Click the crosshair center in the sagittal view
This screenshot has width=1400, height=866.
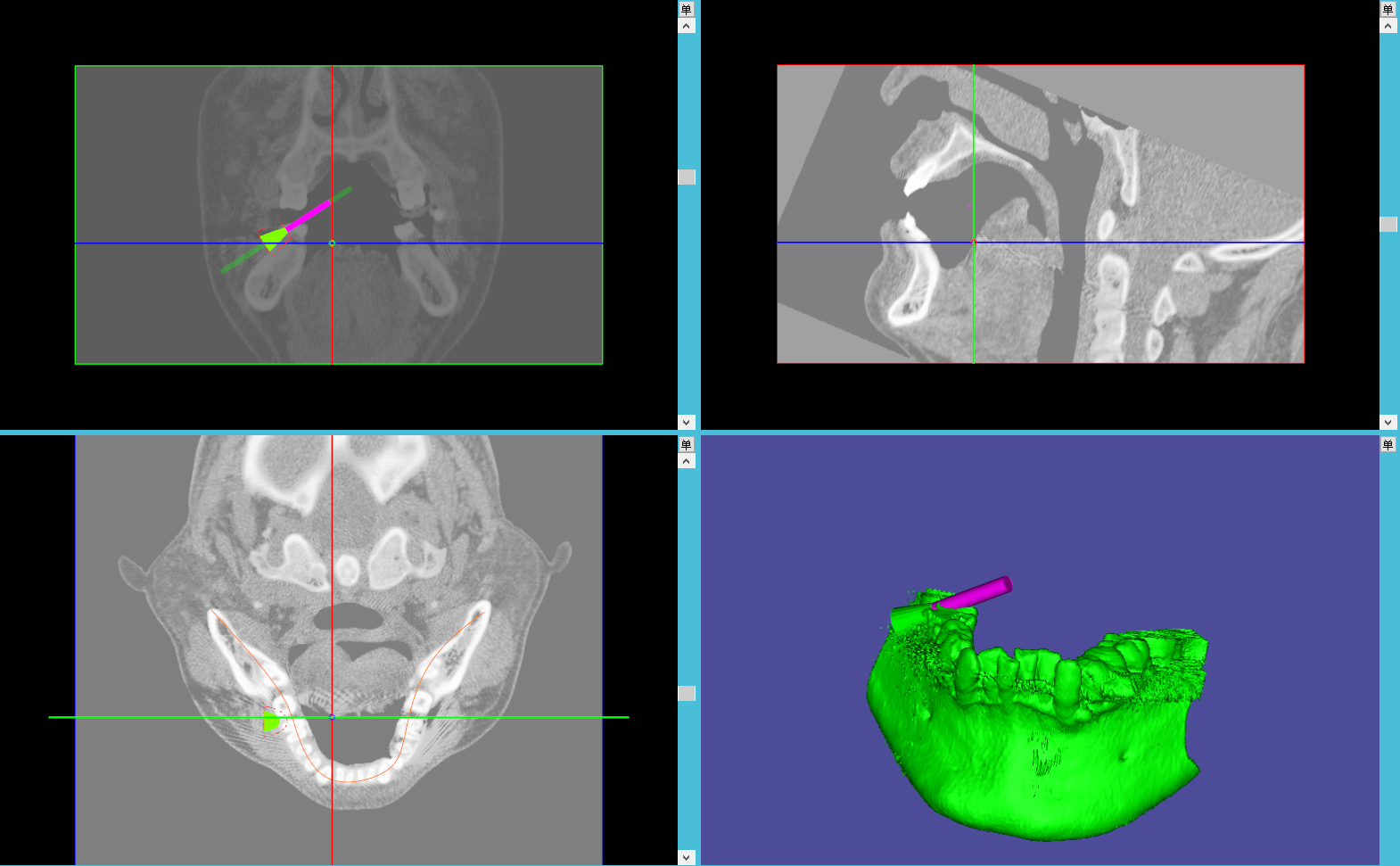tap(974, 242)
